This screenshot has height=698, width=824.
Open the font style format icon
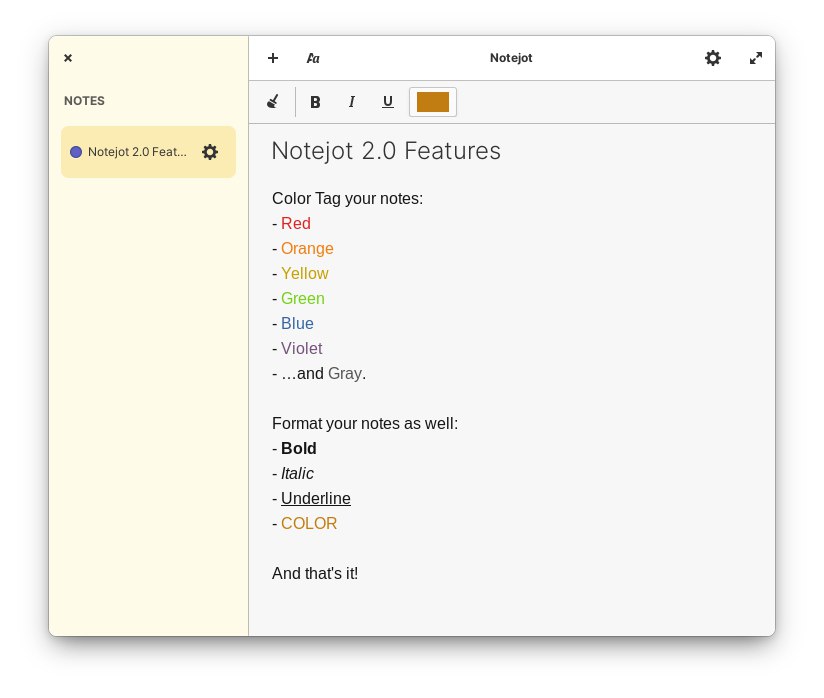click(313, 58)
